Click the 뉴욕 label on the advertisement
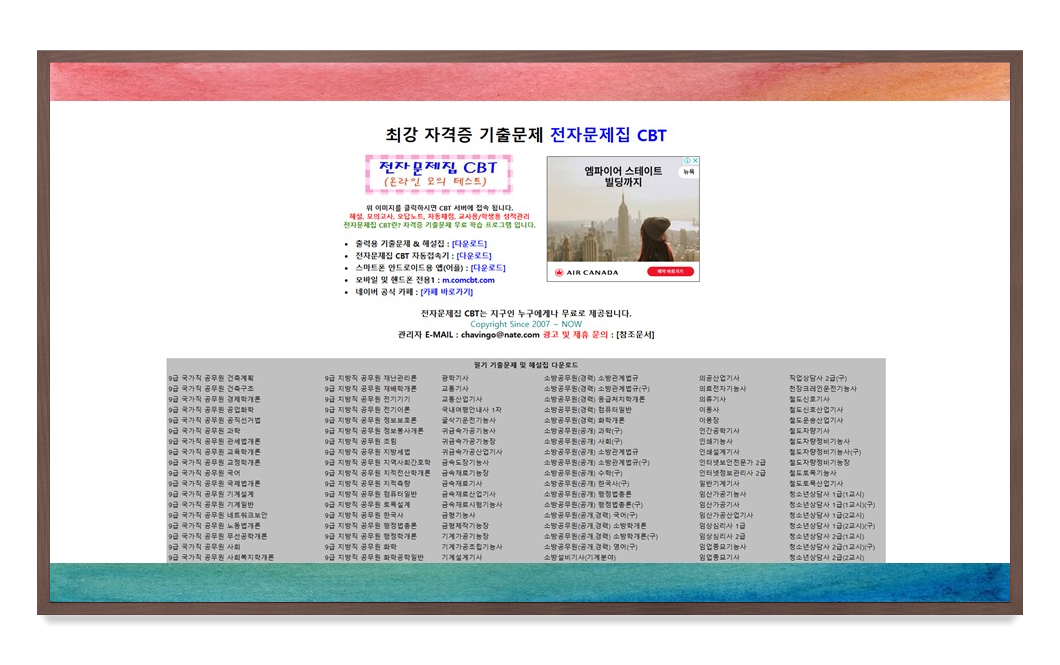The height and width of the screenshot is (665, 1060). 688,171
